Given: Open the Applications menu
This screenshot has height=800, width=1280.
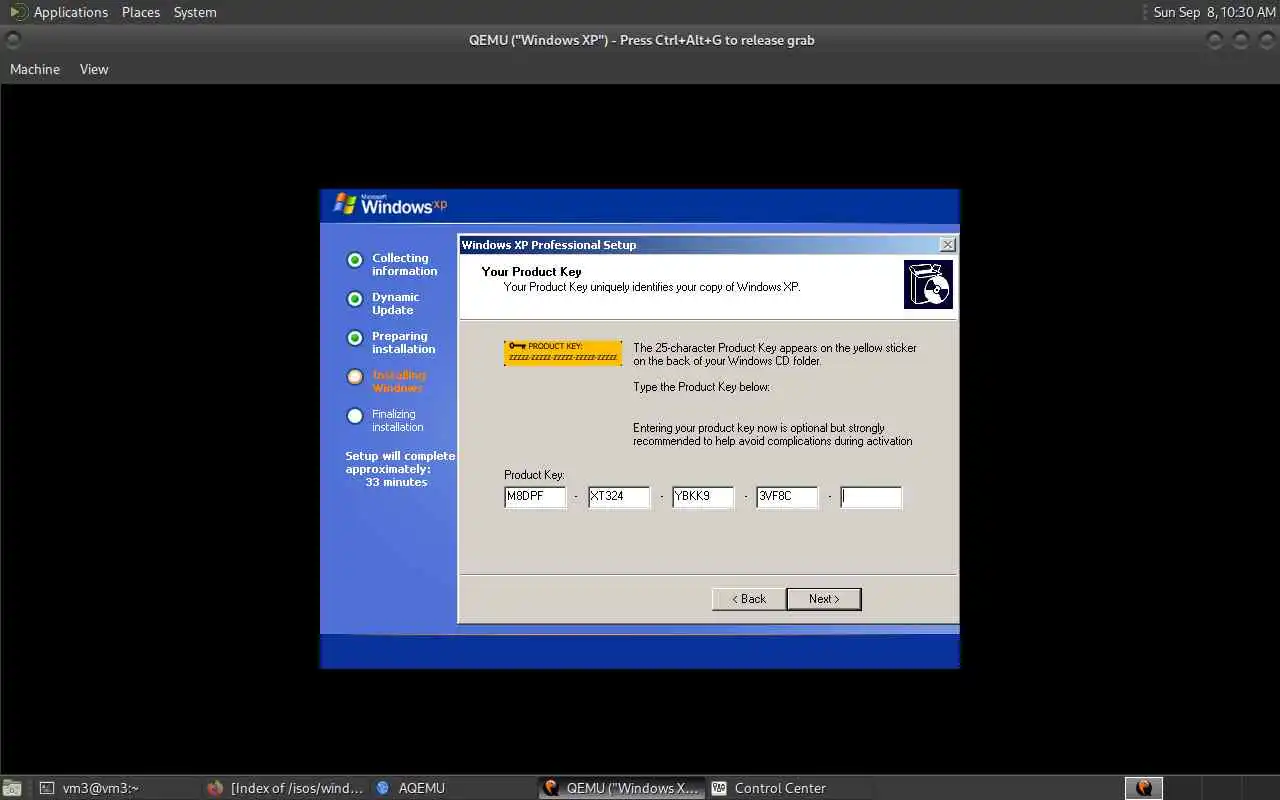Looking at the screenshot, I should coord(70,12).
